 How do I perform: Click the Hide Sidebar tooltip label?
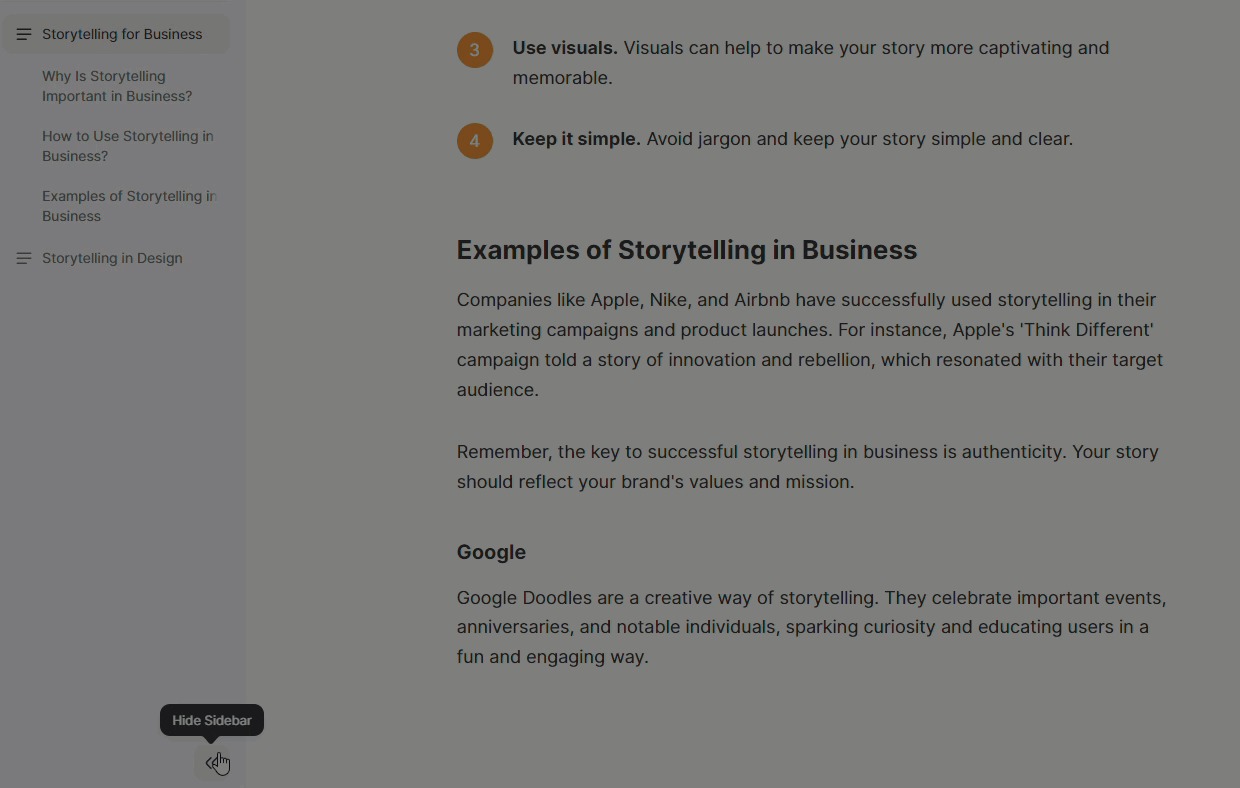click(x=212, y=720)
